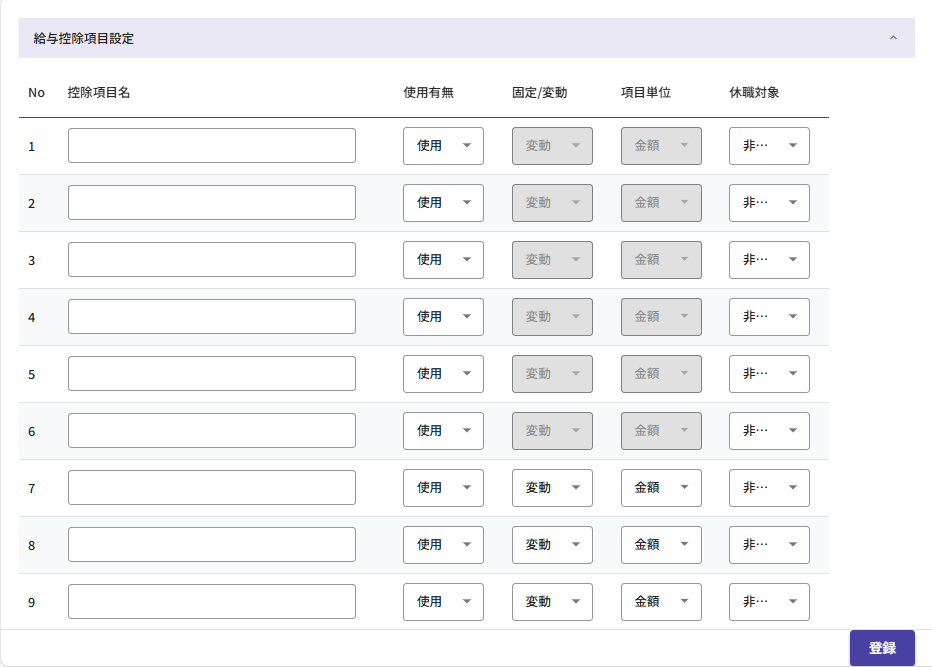Open the 休職対象 dropdown in row 3
Image resolution: width=932 pixels, height=667 pixels.
click(x=769, y=260)
